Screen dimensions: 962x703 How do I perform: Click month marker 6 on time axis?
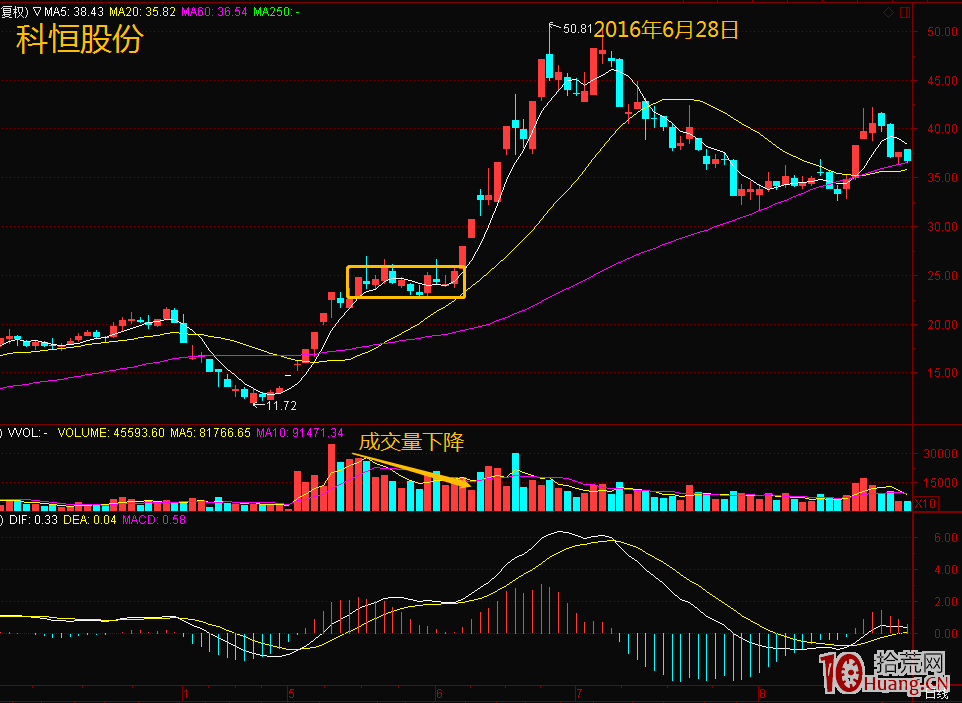click(x=439, y=694)
